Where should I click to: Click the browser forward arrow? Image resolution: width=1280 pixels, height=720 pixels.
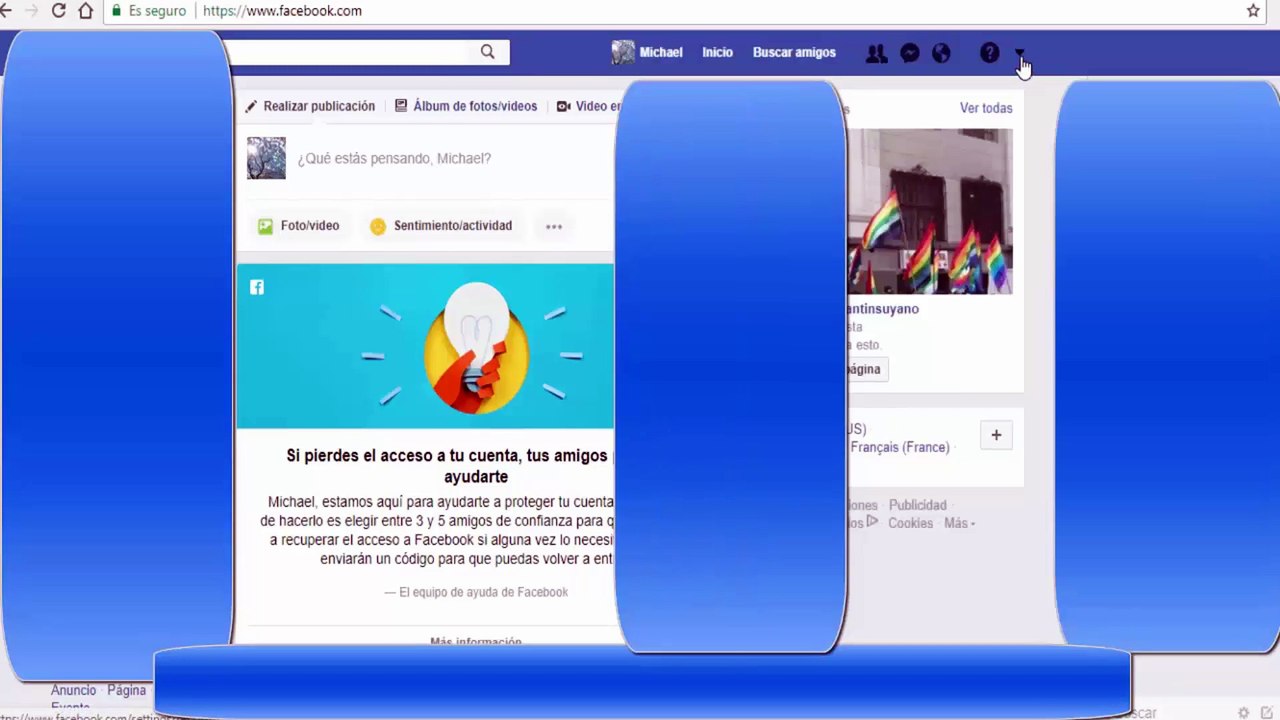pyautogui.click(x=31, y=11)
